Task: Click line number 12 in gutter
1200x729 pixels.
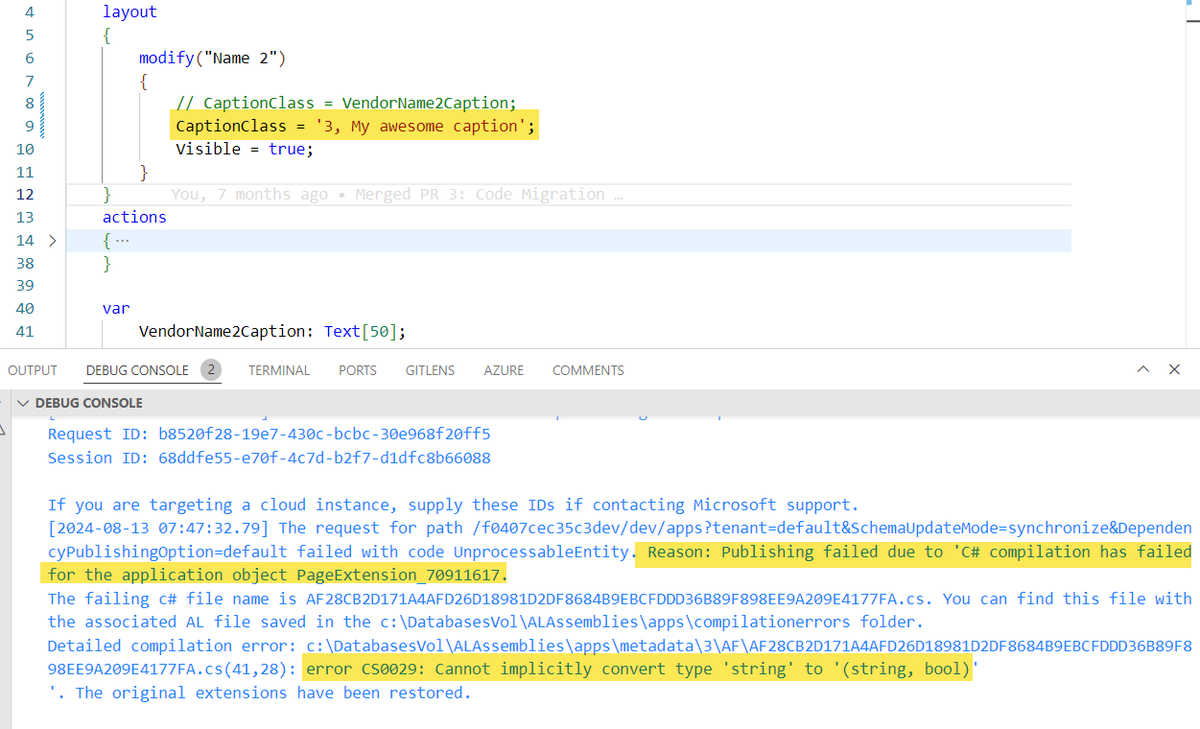Action: coord(26,194)
